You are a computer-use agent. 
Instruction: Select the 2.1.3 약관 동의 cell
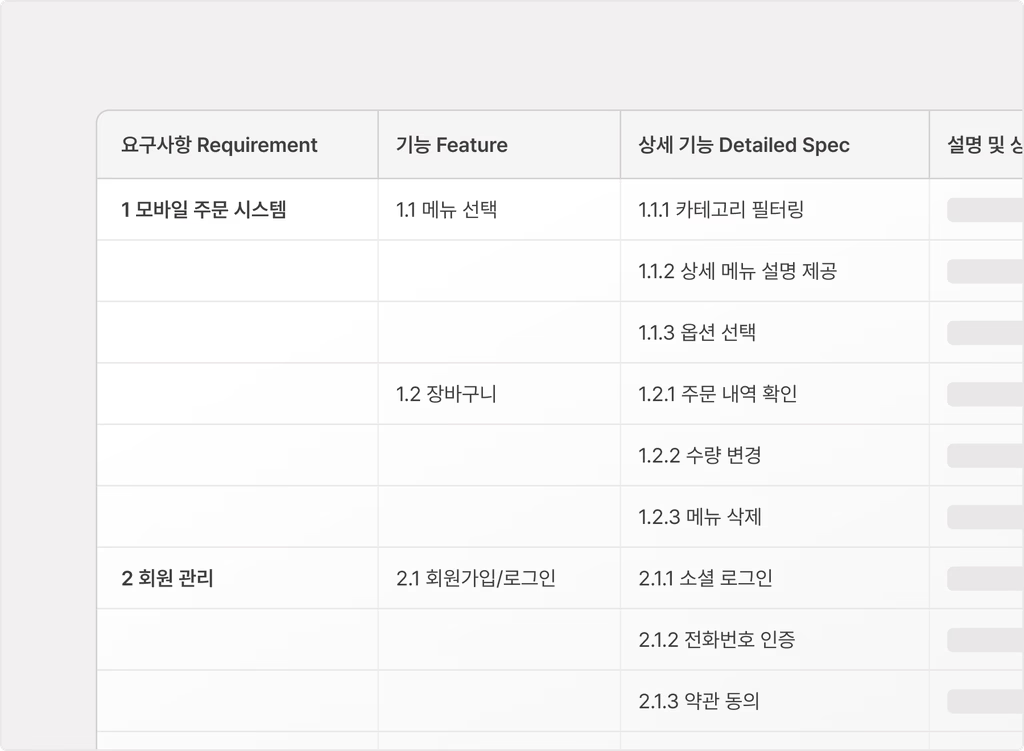775,701
